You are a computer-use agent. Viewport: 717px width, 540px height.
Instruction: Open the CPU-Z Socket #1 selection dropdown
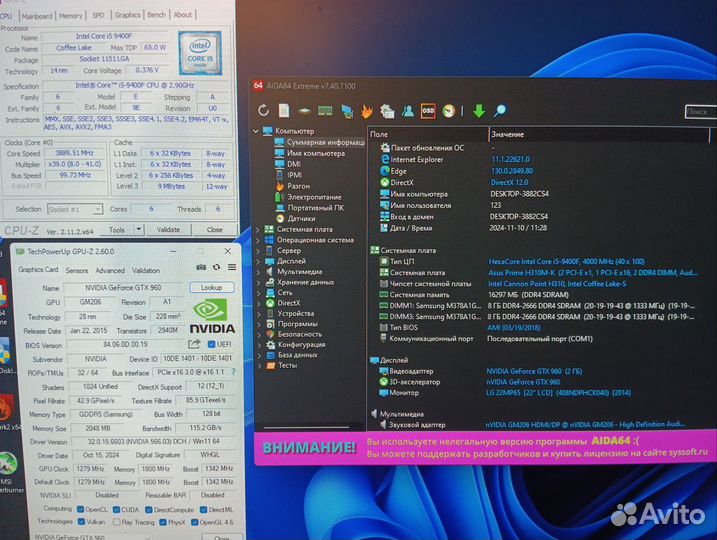tap(75, 209)
